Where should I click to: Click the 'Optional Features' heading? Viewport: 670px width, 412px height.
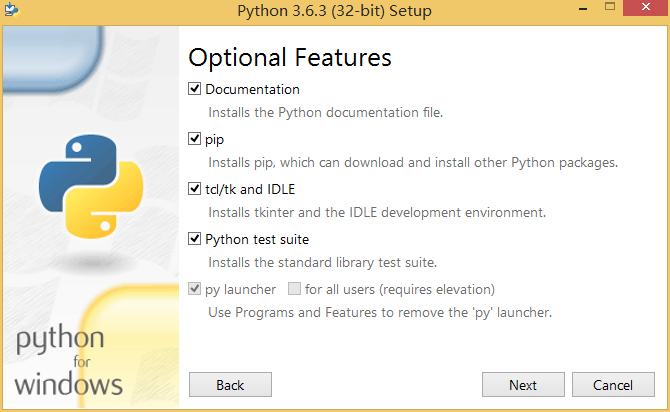(290, 58)
